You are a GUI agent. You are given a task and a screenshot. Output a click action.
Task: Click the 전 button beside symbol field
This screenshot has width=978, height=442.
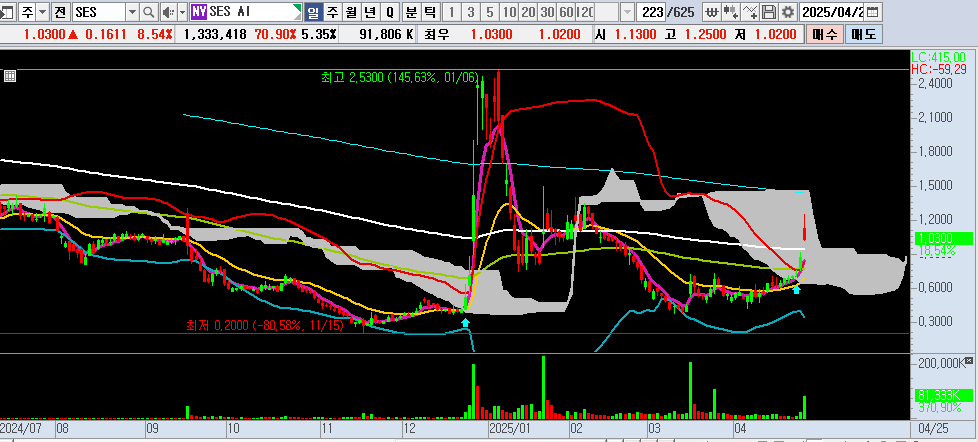[x=60, y=11]
